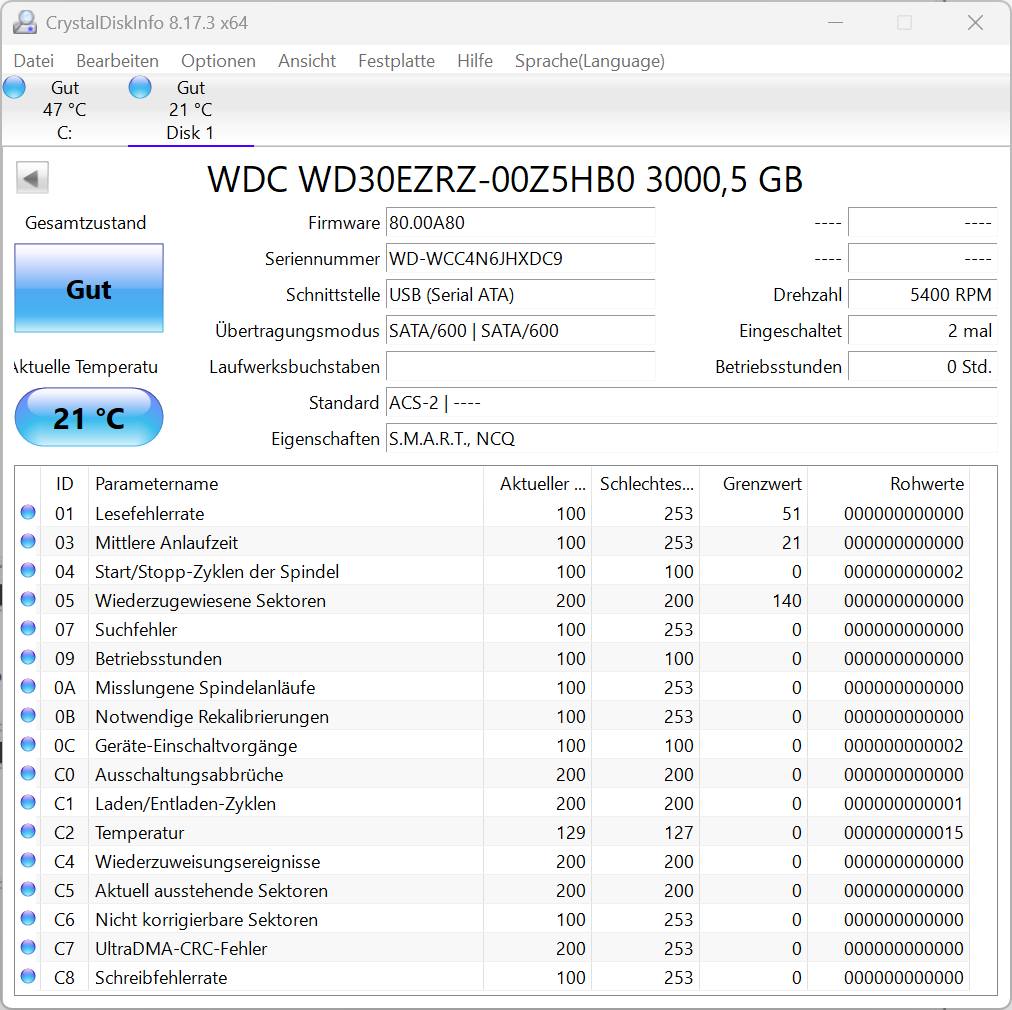The width and height of the screenshot is (1012, 1010).
Task: Click the blue Gut health status button
Action: pos(88,289)
